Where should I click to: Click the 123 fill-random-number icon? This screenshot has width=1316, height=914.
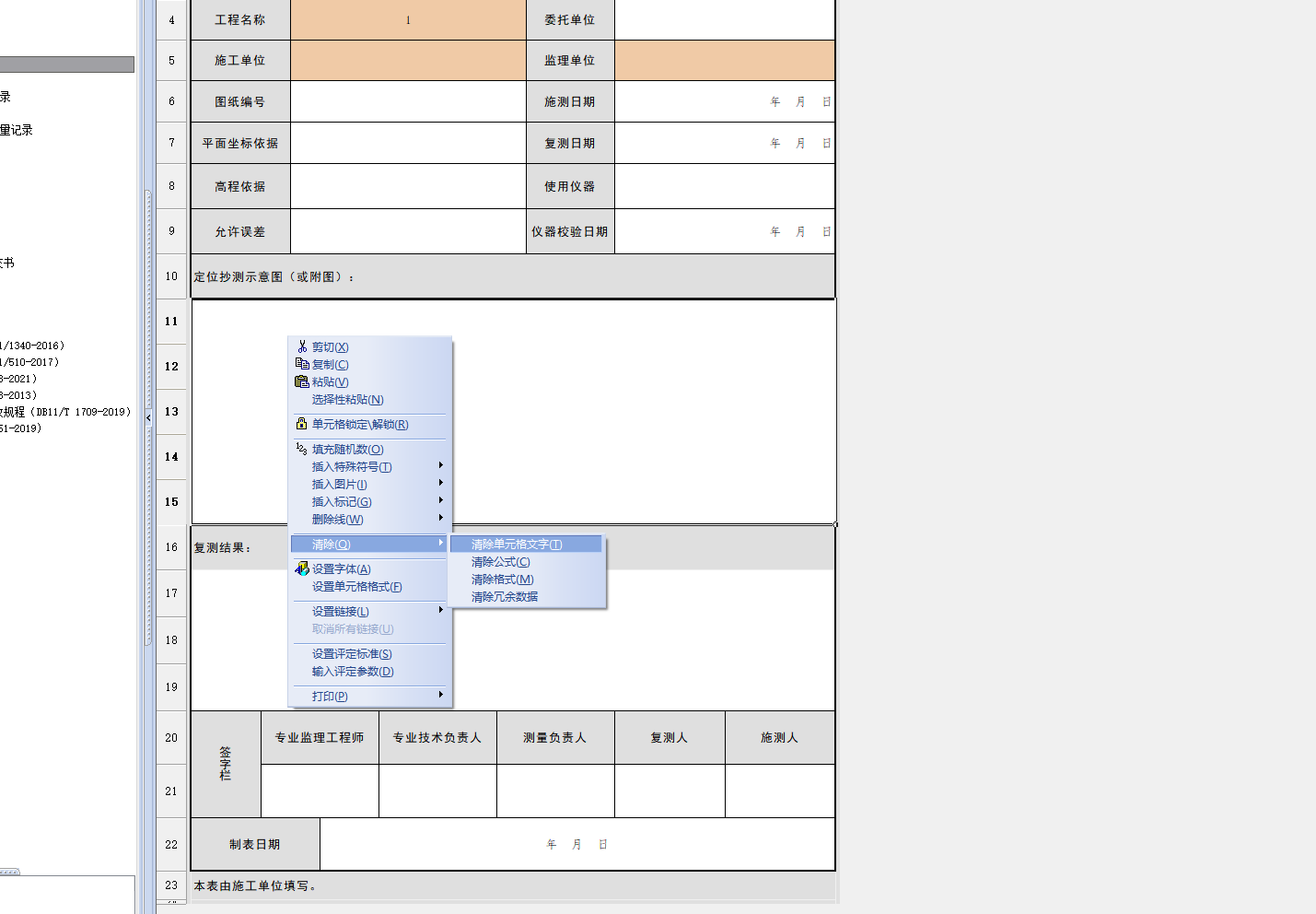point(302,449)
